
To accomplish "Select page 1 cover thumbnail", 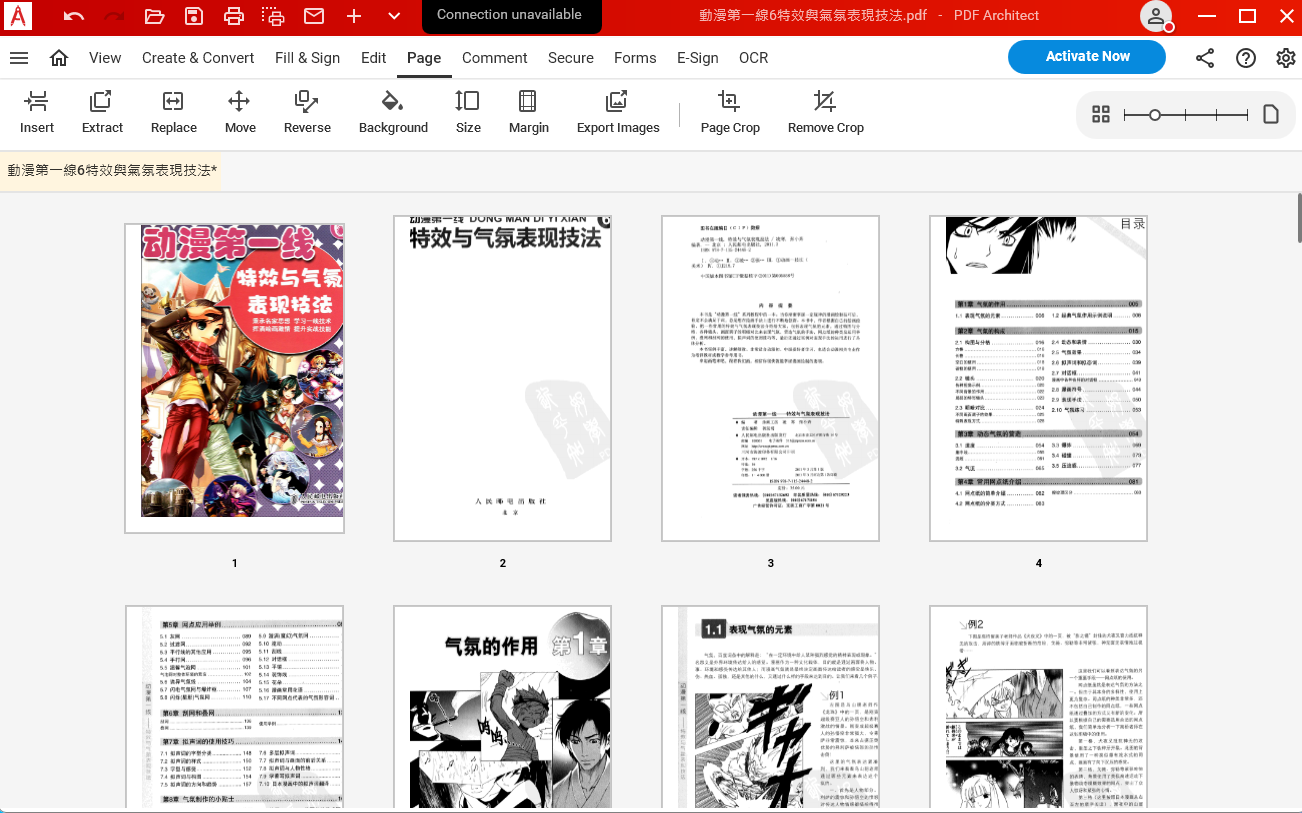I will point(234,378).
